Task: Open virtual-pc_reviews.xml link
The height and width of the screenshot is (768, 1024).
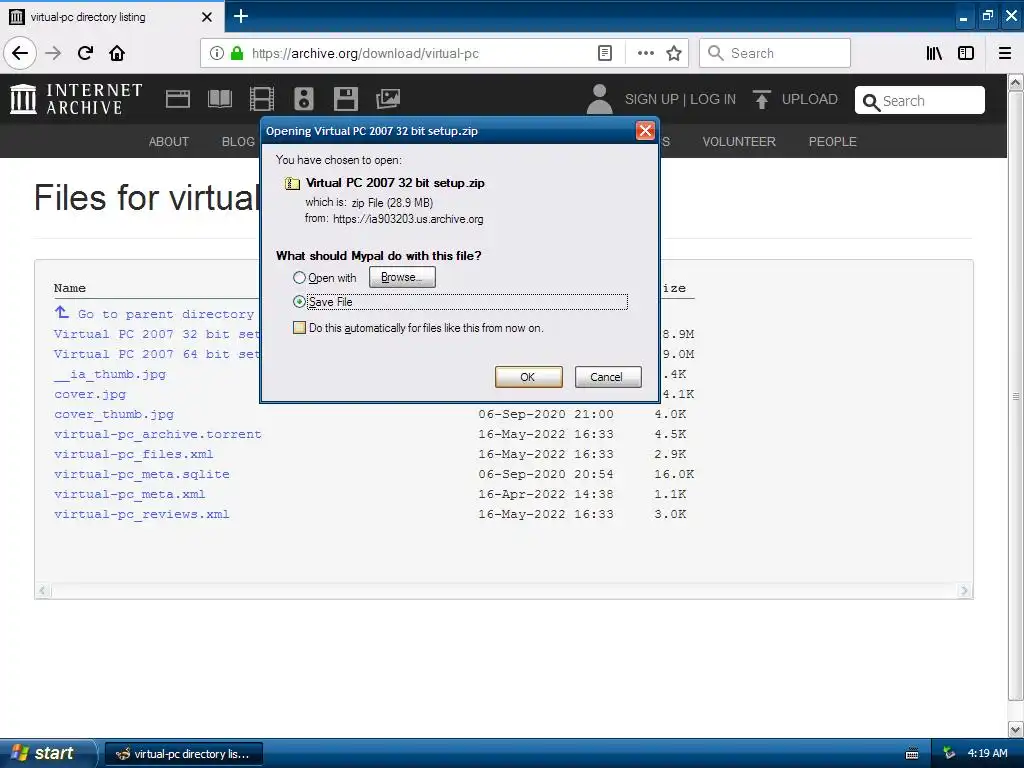Action: (142, 515)
